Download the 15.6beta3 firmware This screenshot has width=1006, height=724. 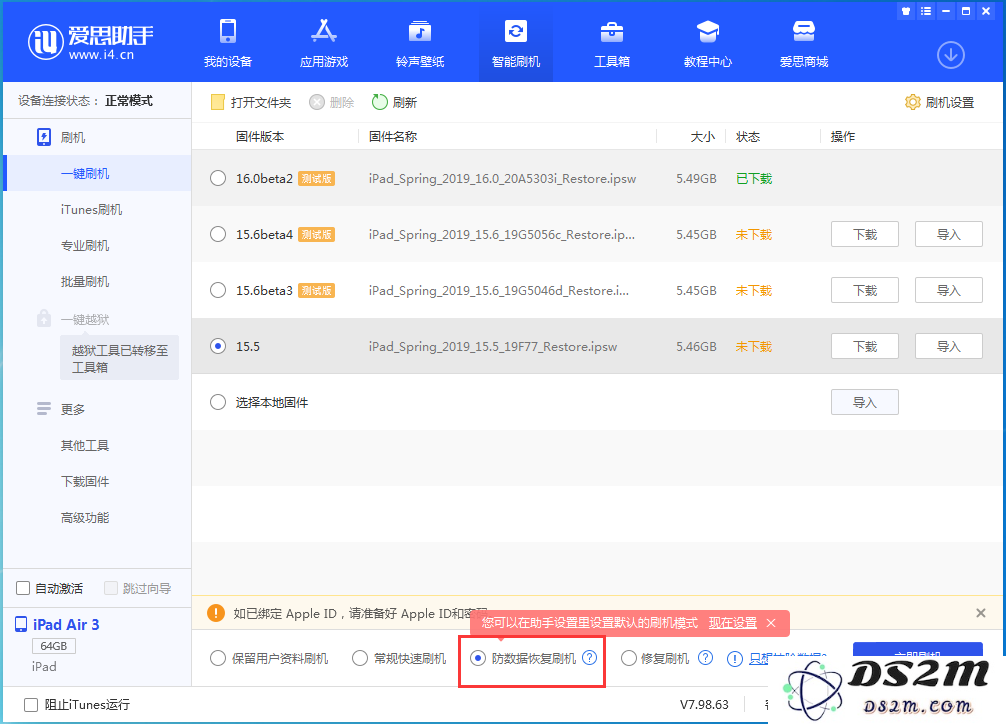click(865, 290)
